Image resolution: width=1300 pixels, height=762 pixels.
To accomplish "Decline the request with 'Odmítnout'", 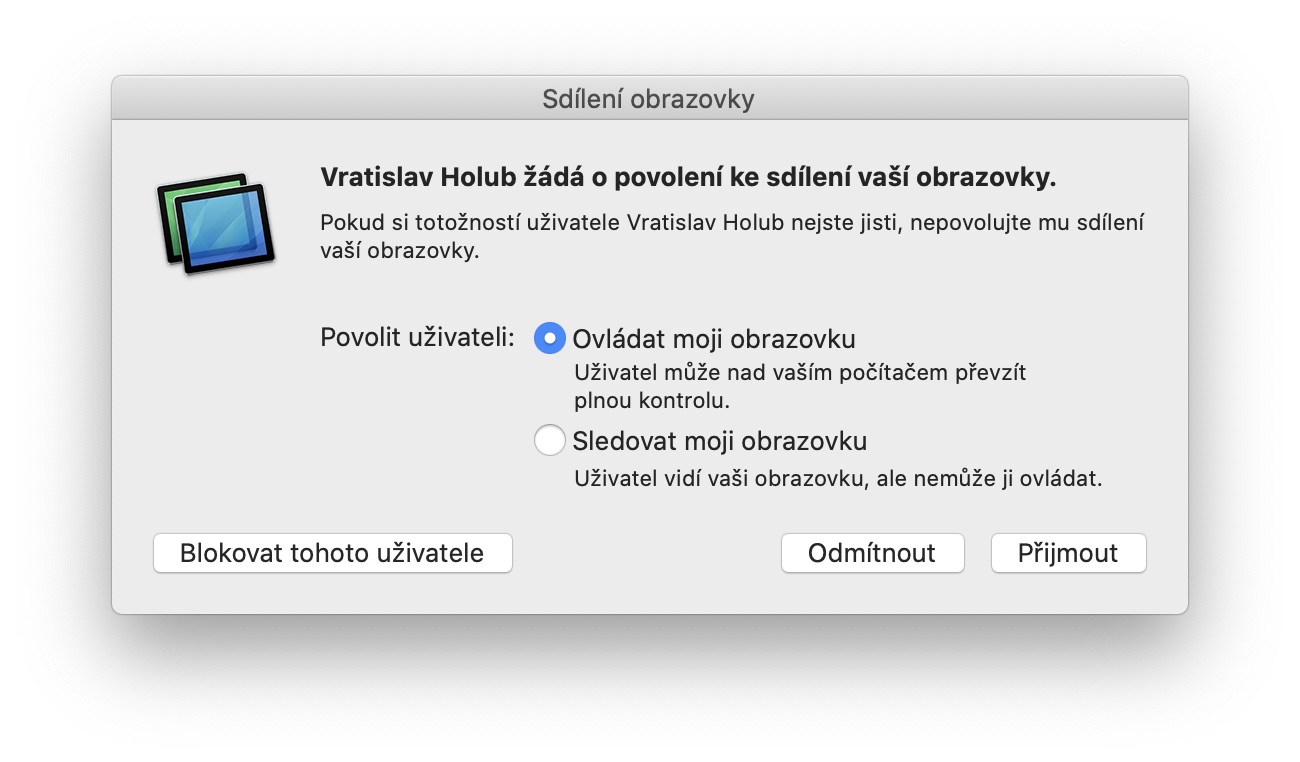I will pos(872,553).
